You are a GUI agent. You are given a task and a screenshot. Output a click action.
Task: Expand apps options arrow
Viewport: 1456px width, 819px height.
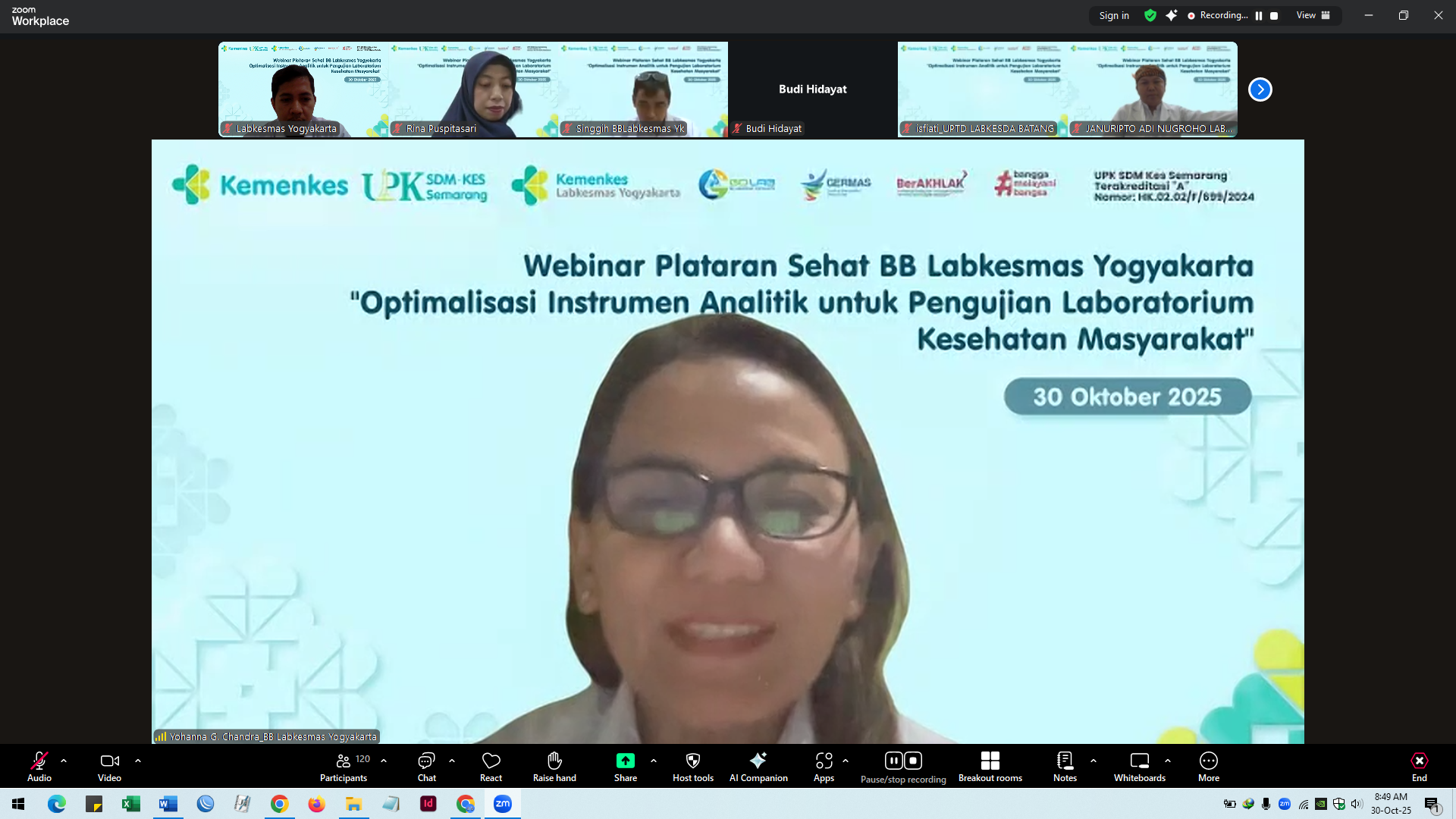point(846,761)
